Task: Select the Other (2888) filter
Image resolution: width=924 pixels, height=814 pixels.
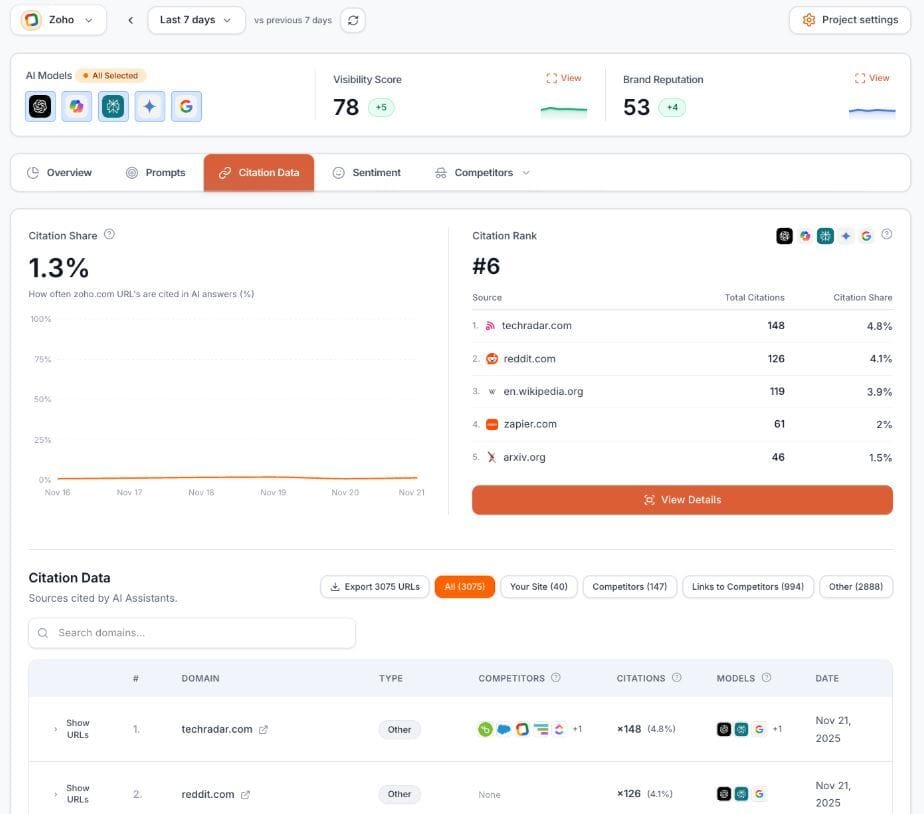Action: (856, 586)
